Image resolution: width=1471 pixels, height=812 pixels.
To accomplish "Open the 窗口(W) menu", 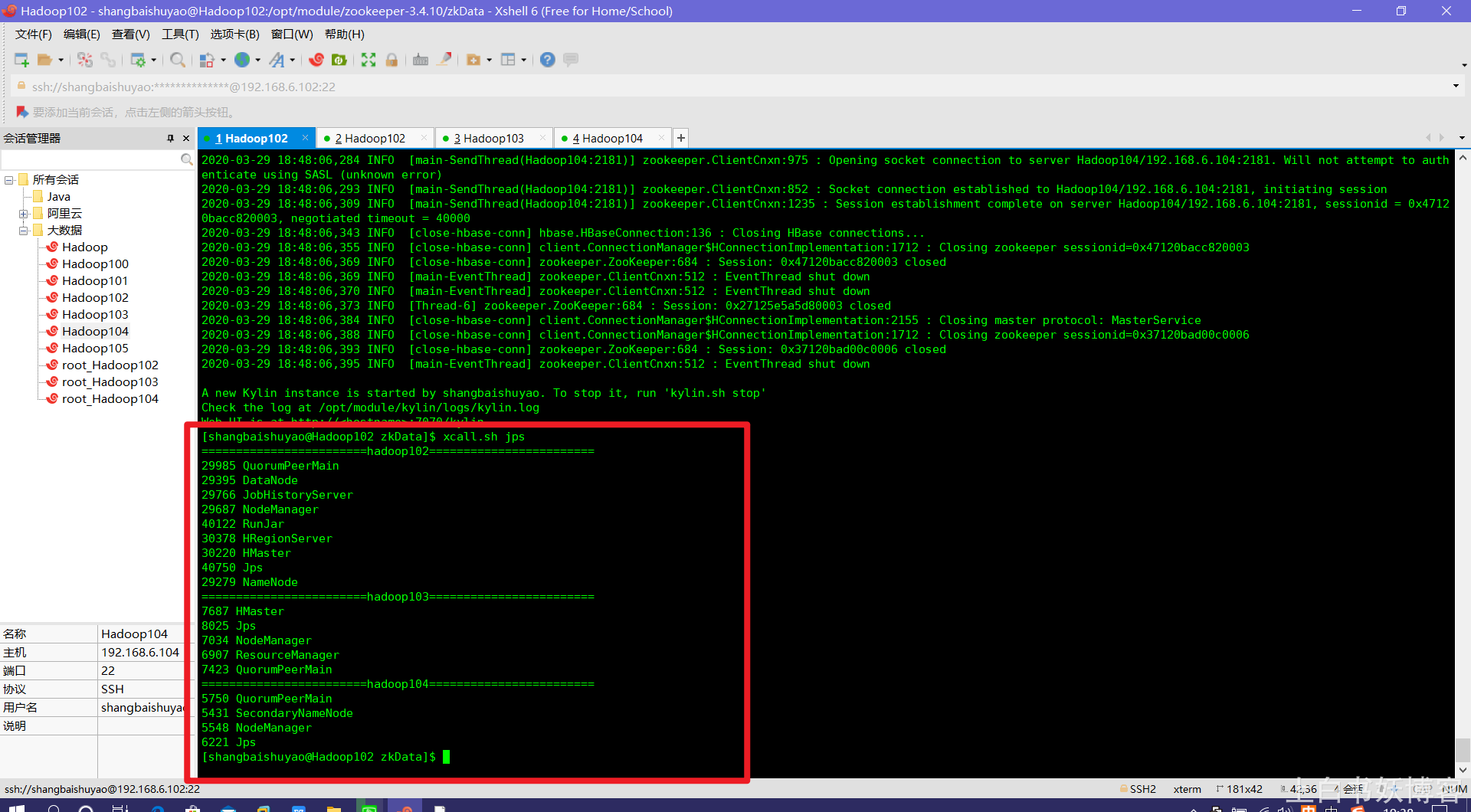I will 292,34.
